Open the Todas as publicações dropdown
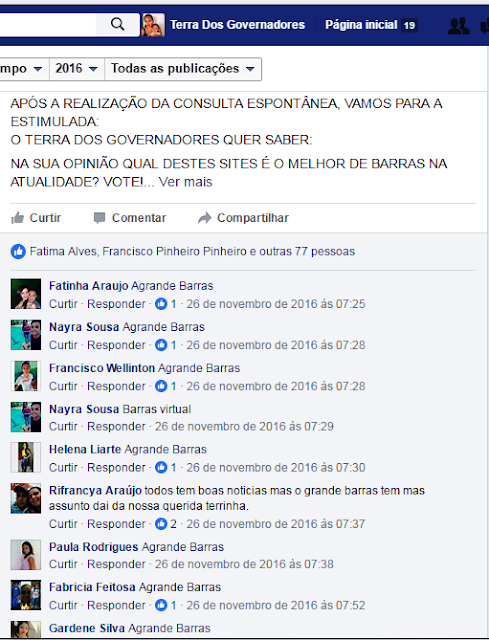 click(183, 69)
